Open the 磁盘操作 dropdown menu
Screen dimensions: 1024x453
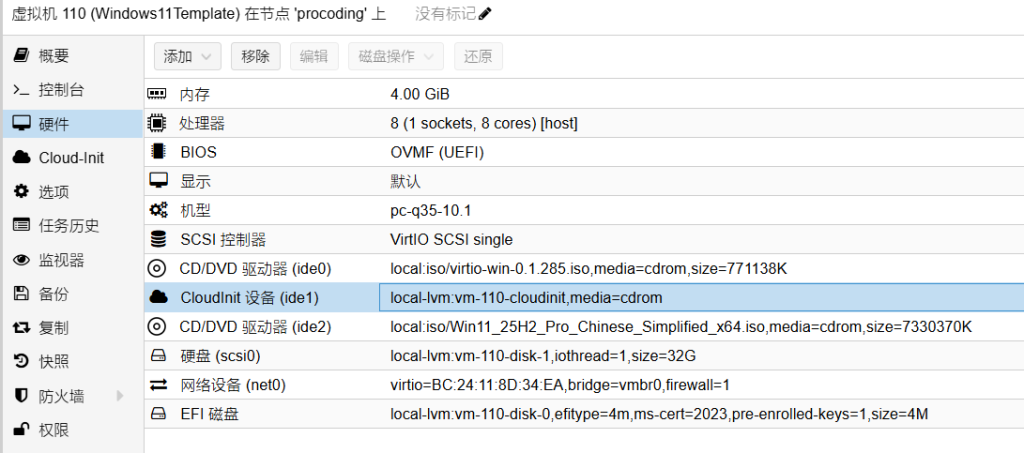(x=395, y=57)
